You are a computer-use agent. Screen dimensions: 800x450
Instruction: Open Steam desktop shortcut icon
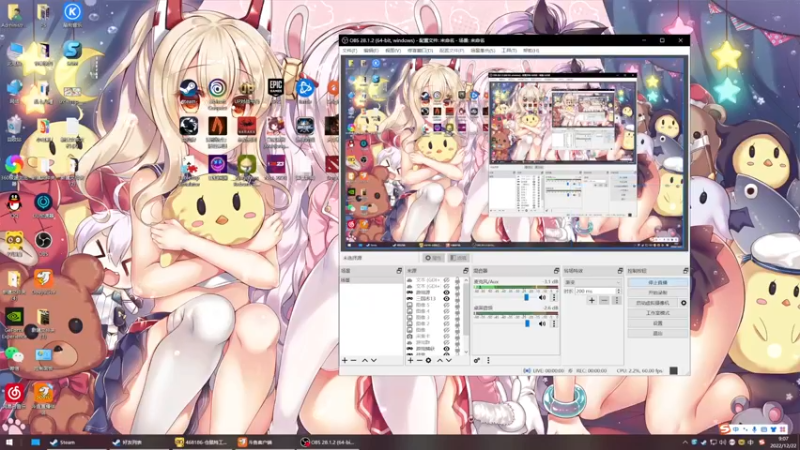(x=187, y=89)
